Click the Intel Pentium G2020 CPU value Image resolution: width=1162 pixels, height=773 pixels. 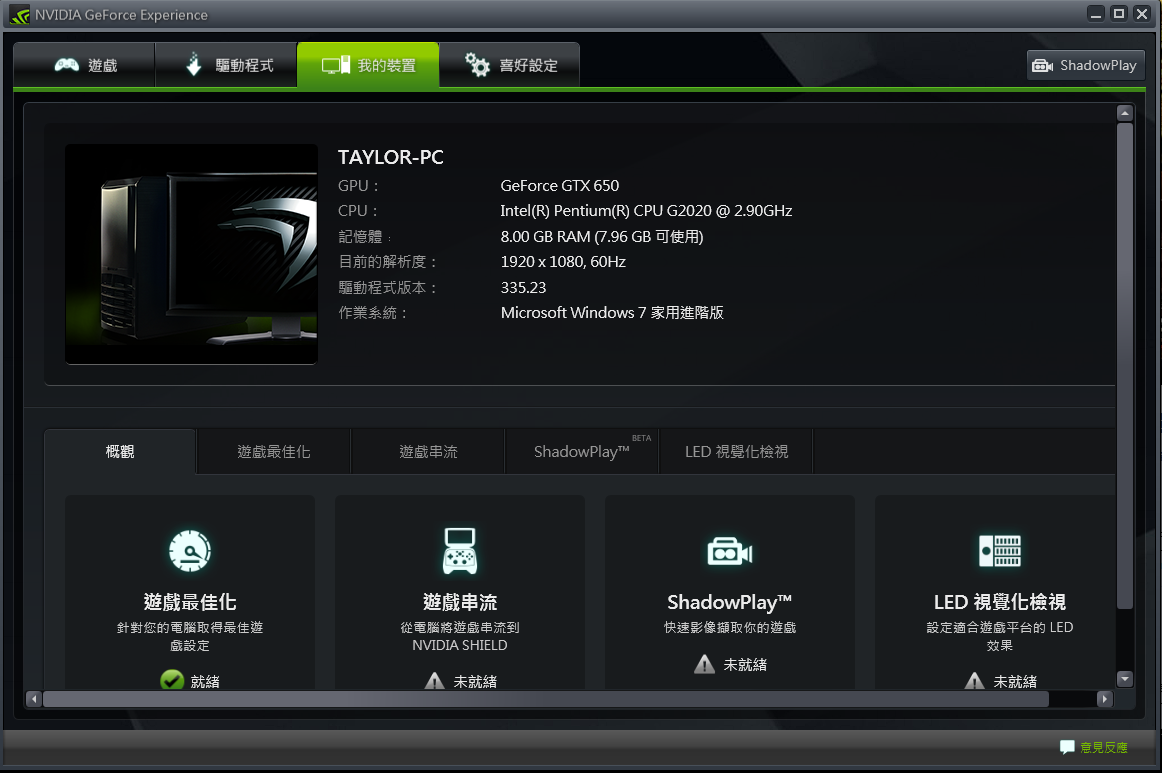pyautogui.click(x=646, y=210)
